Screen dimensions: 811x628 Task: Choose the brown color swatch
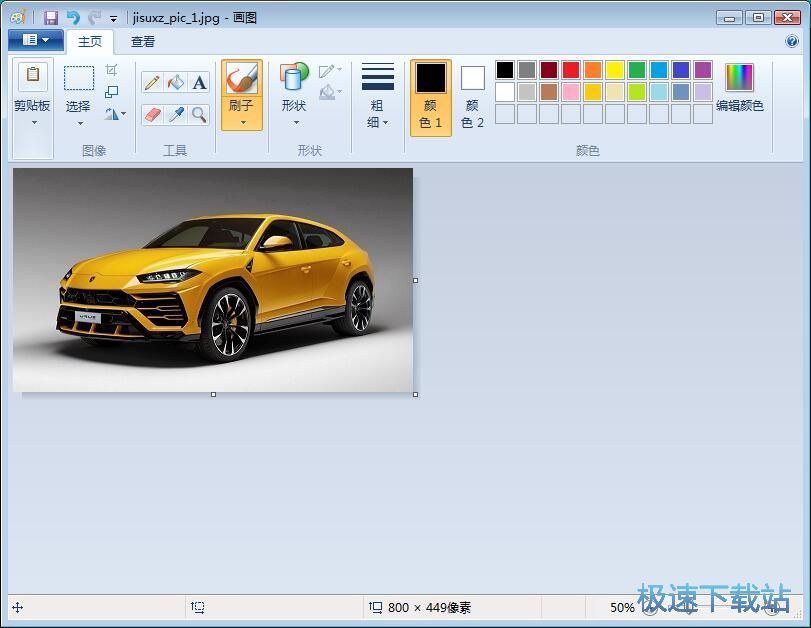pyautogui.click(x=549, y=92)
